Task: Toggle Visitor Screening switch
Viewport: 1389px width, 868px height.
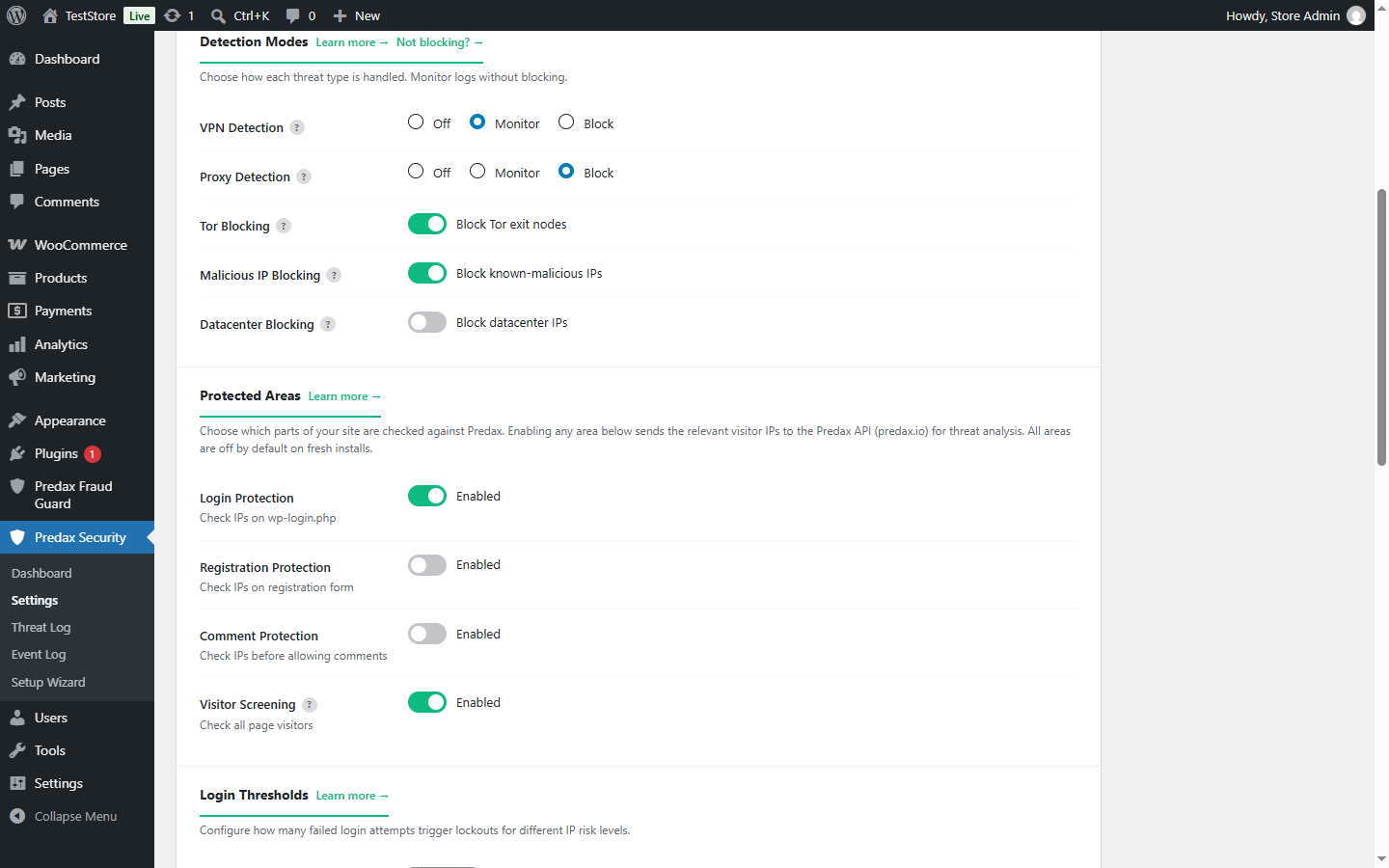Action: click(427, 702)
